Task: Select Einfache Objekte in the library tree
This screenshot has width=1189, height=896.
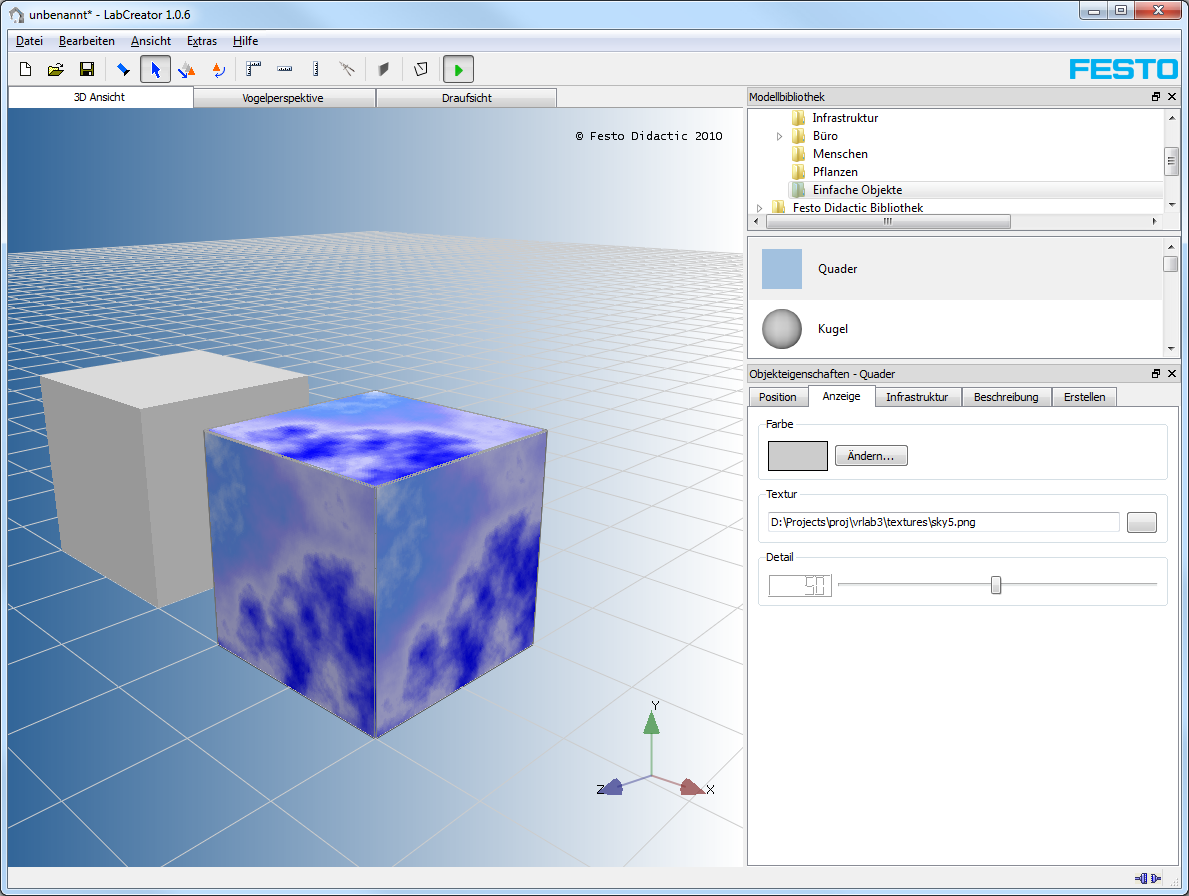Action: [x=858, y=190]
